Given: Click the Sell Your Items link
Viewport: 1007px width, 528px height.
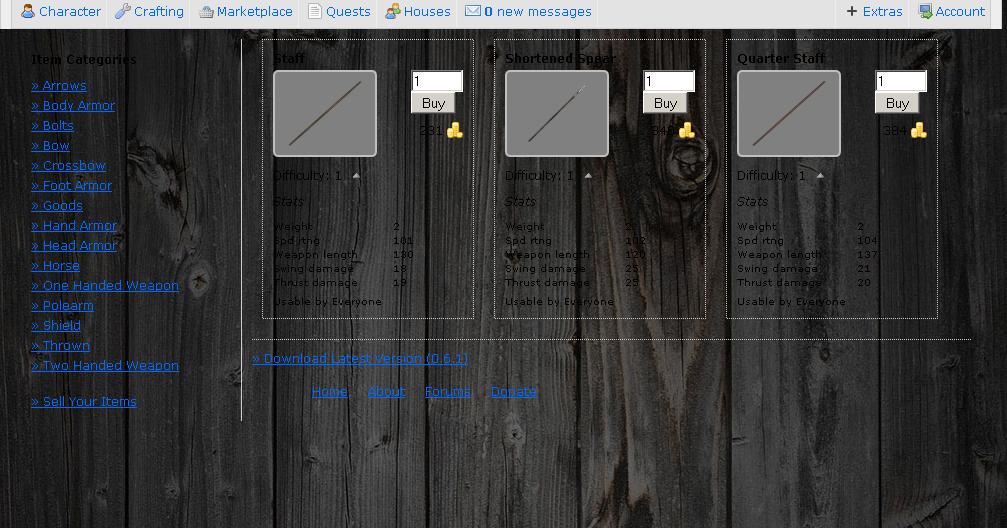Looking at the screenshot, I should click(x=84, y=402).
